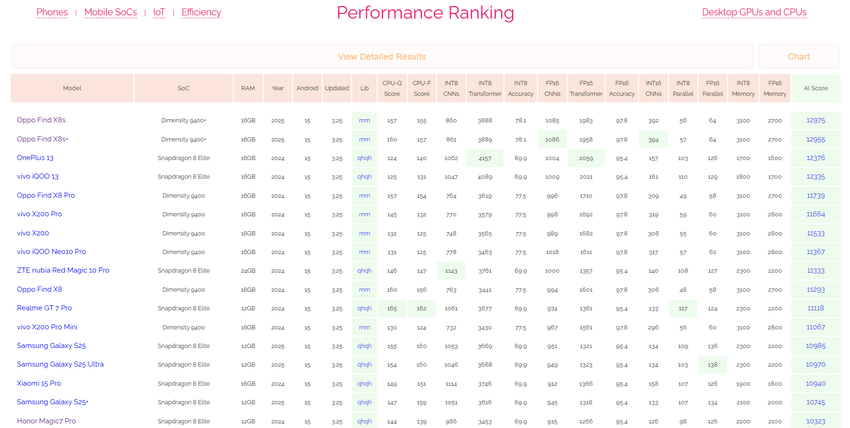Viewport: 850px width, 428px height.
Task: Select the RAM column header
Action: [248, 88]
